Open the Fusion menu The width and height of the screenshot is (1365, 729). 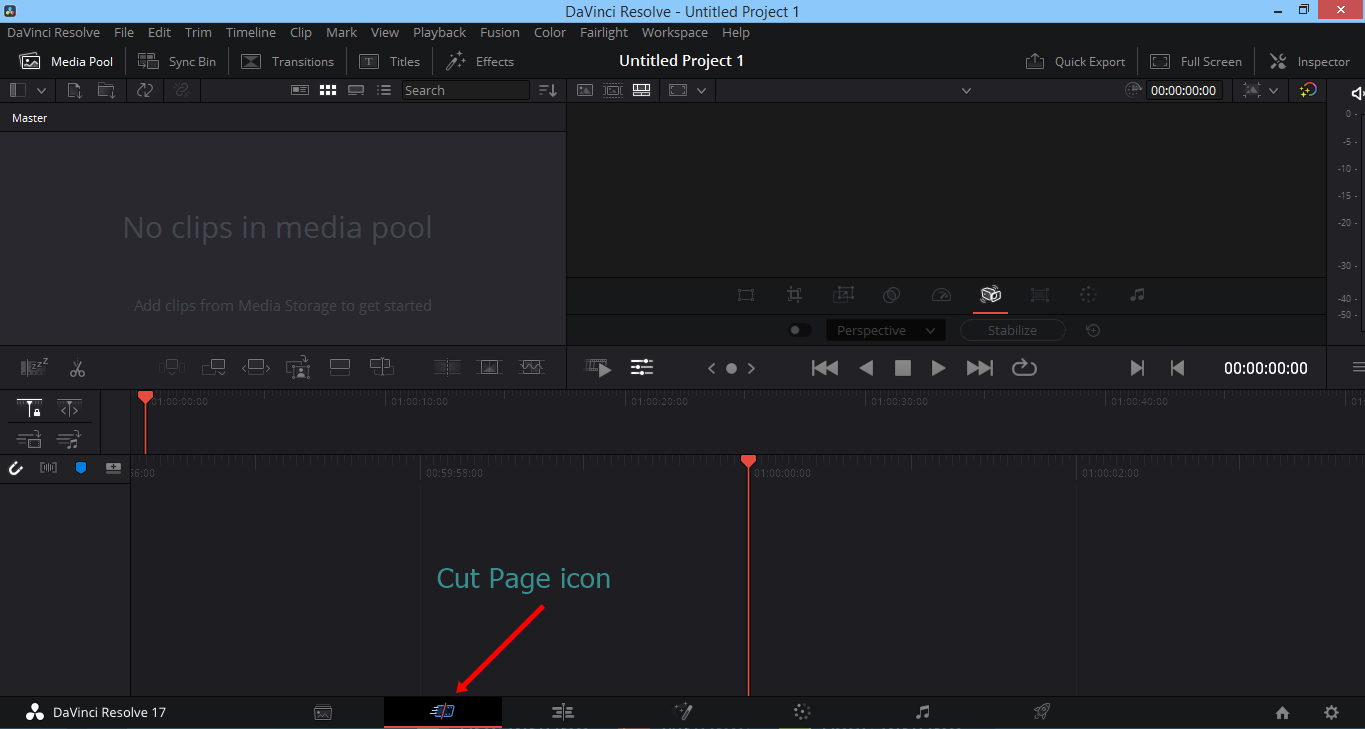coord(500,32)
